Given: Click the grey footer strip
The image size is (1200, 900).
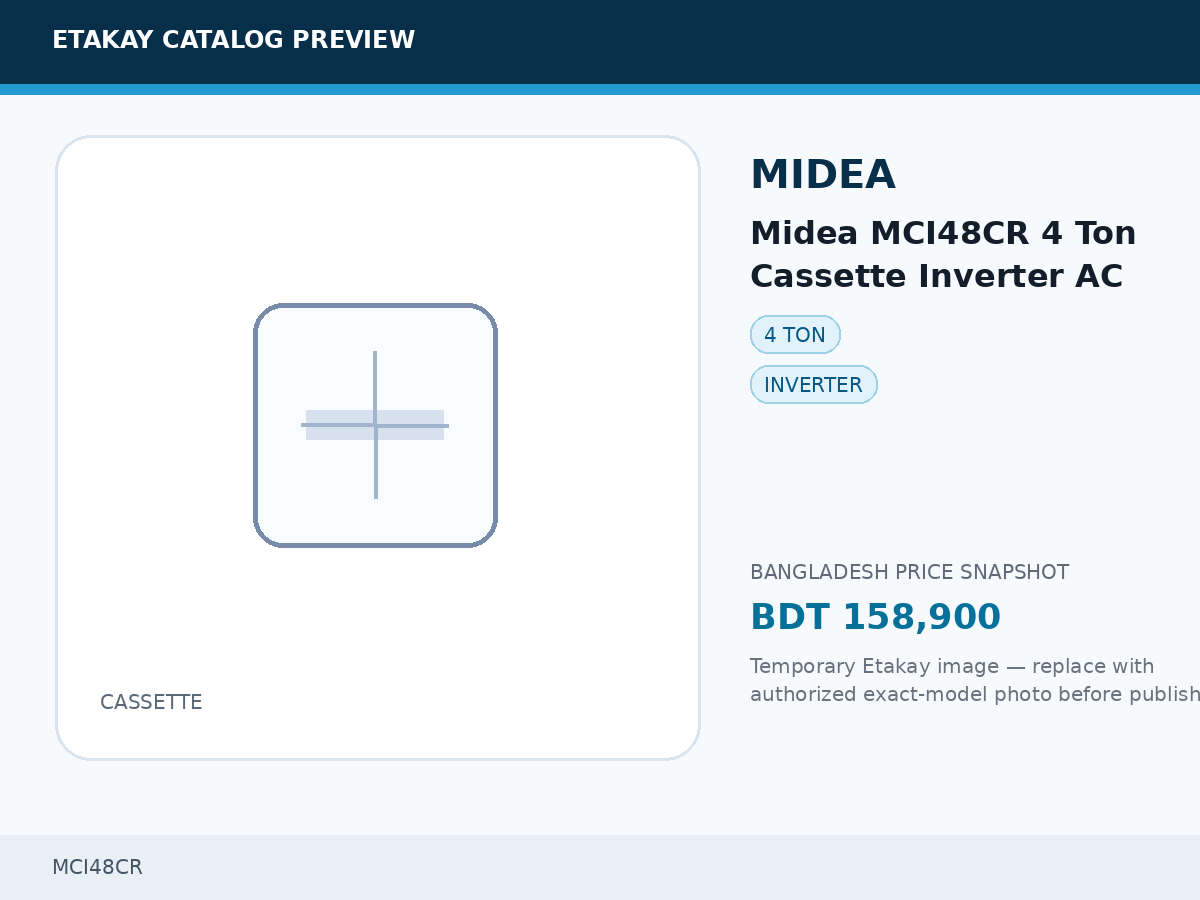Looking at the screenshot, I should click(600, 867).
